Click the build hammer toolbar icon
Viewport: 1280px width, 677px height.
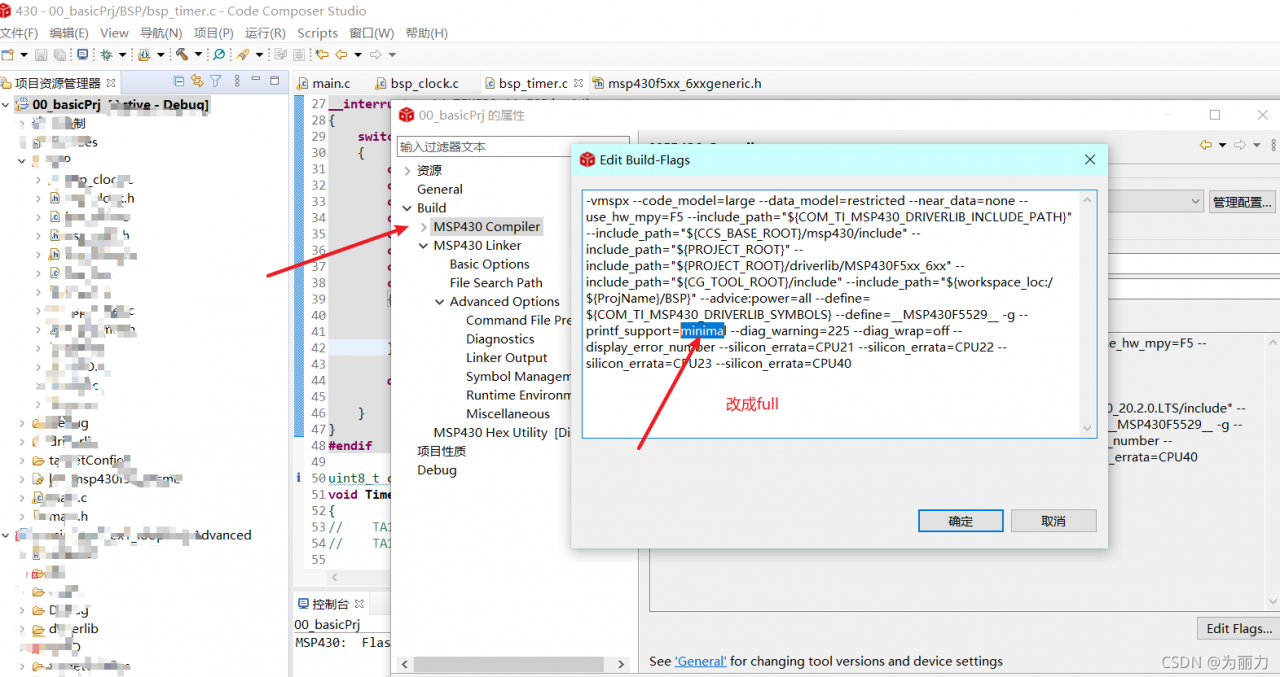coord(181,54)
